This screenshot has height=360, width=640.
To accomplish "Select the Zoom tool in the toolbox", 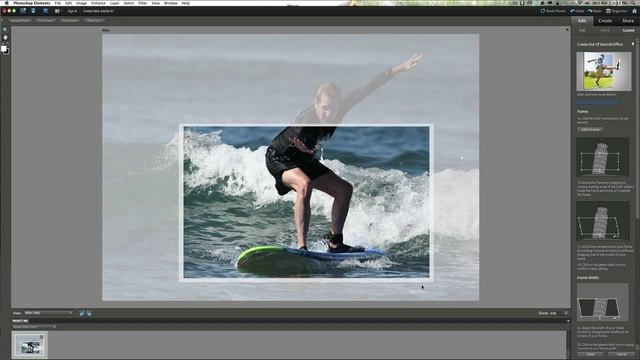I will [5, 29].
